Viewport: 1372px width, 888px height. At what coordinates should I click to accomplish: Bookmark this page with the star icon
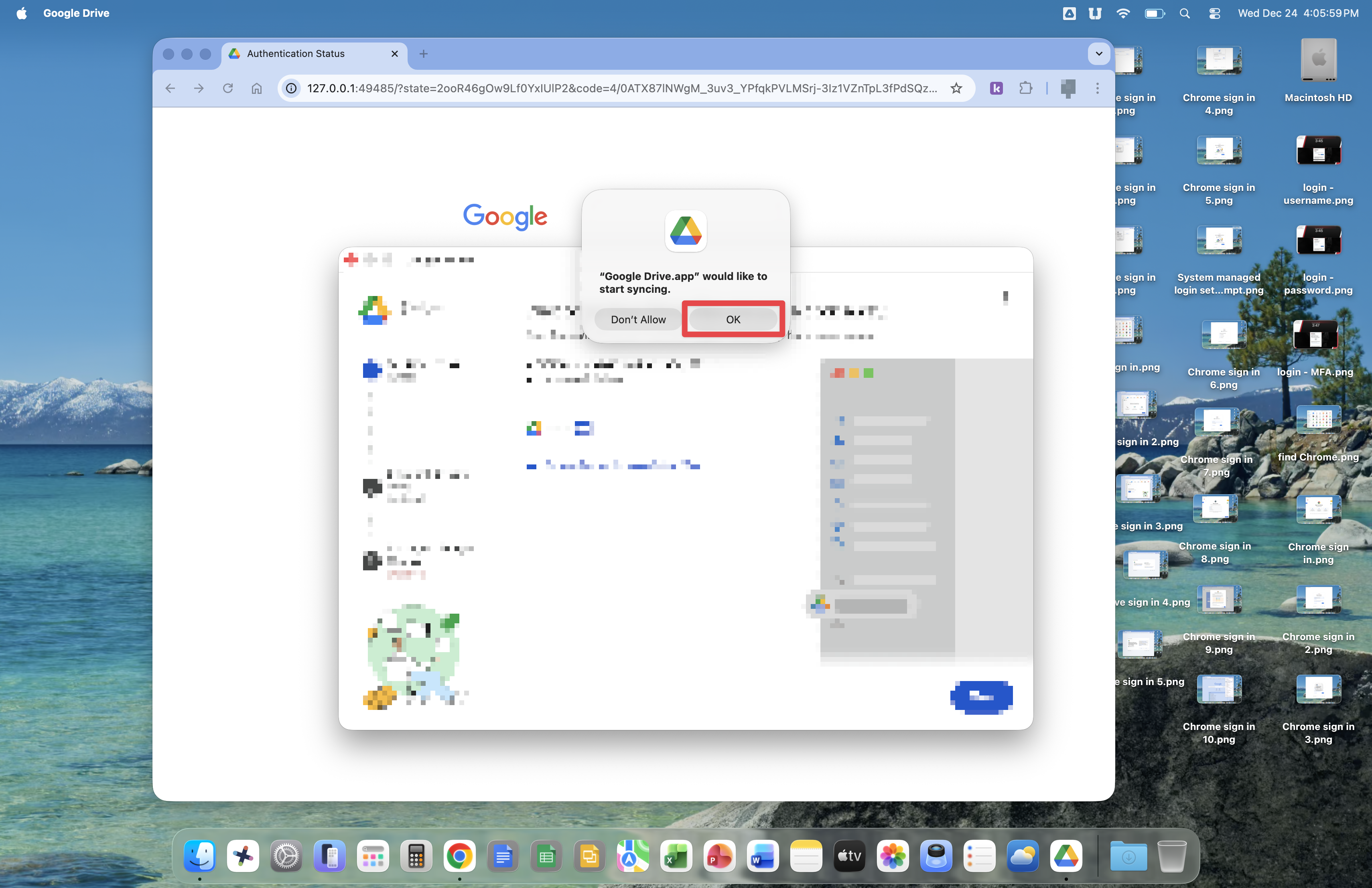coord(956,88)
